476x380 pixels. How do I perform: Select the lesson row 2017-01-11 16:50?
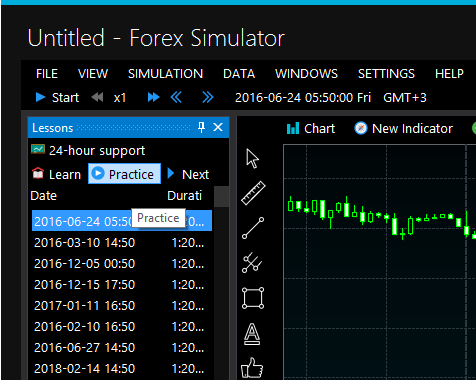(122, 306)
